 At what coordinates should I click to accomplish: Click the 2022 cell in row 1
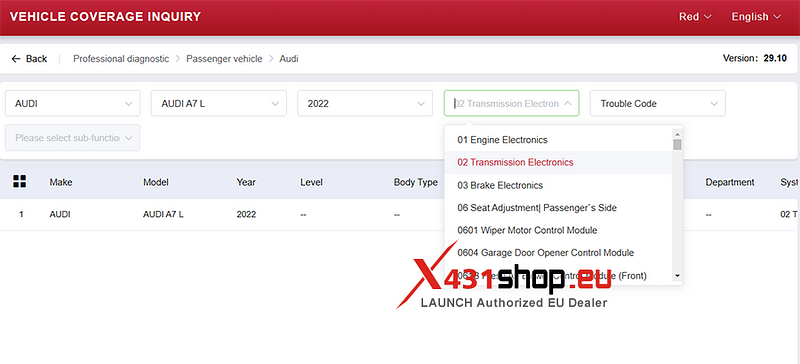[x=246, y=215]
